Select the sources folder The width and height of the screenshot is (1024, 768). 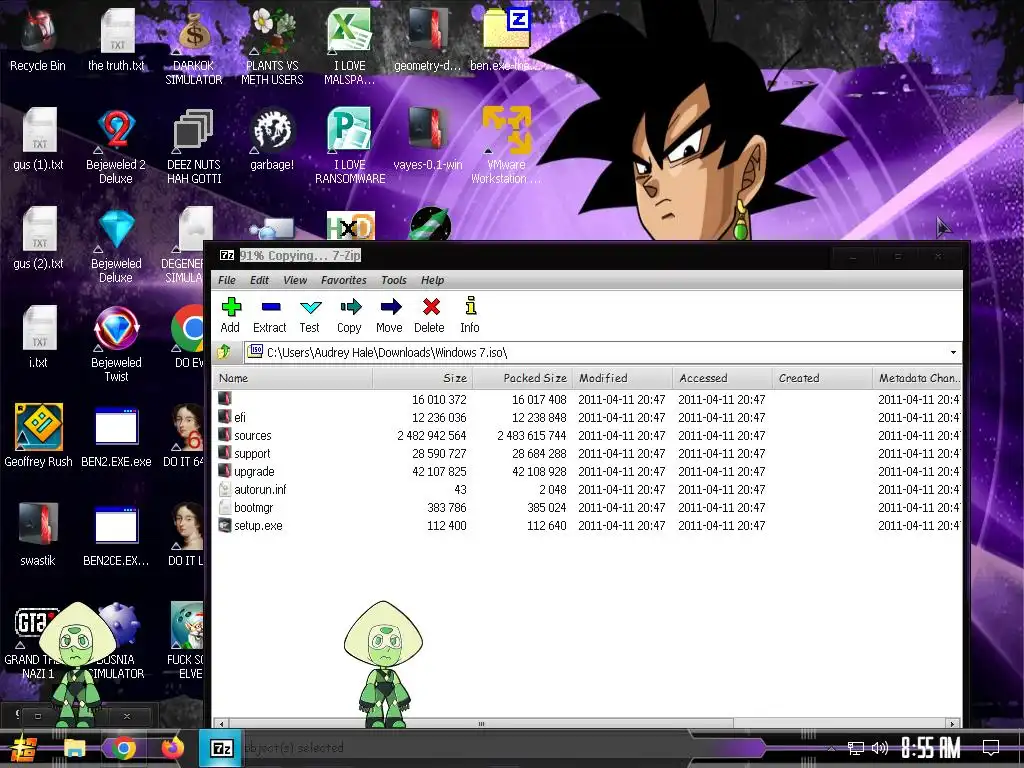coord(252,436)
